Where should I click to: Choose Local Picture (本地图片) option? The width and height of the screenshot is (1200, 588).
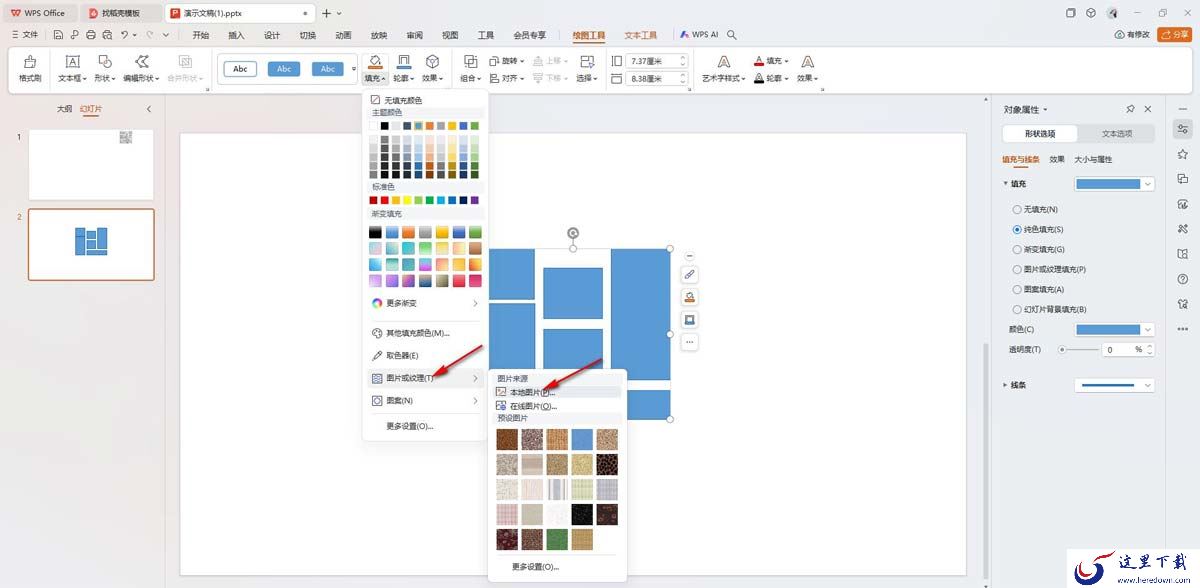tap(557, 392)
